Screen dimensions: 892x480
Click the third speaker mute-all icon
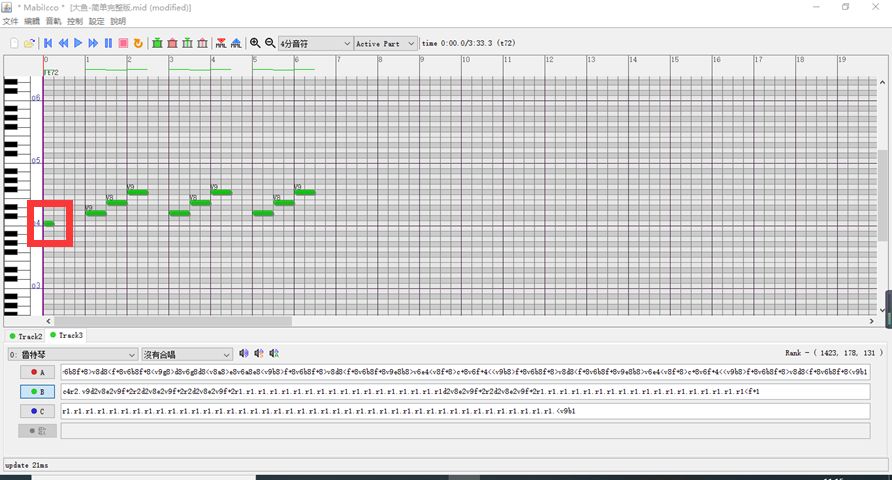(x=274, y=353)
